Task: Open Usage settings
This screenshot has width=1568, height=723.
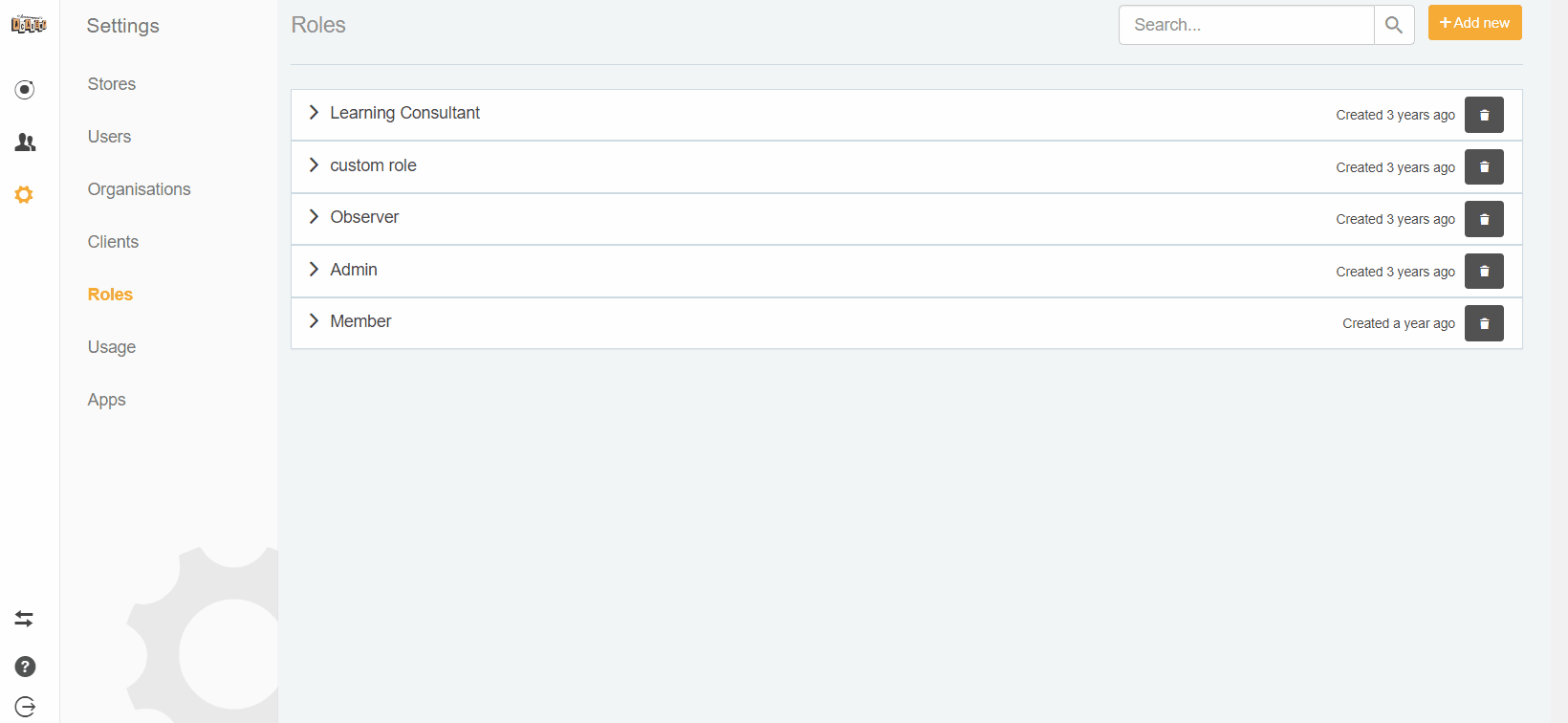Action: point(112,347)
